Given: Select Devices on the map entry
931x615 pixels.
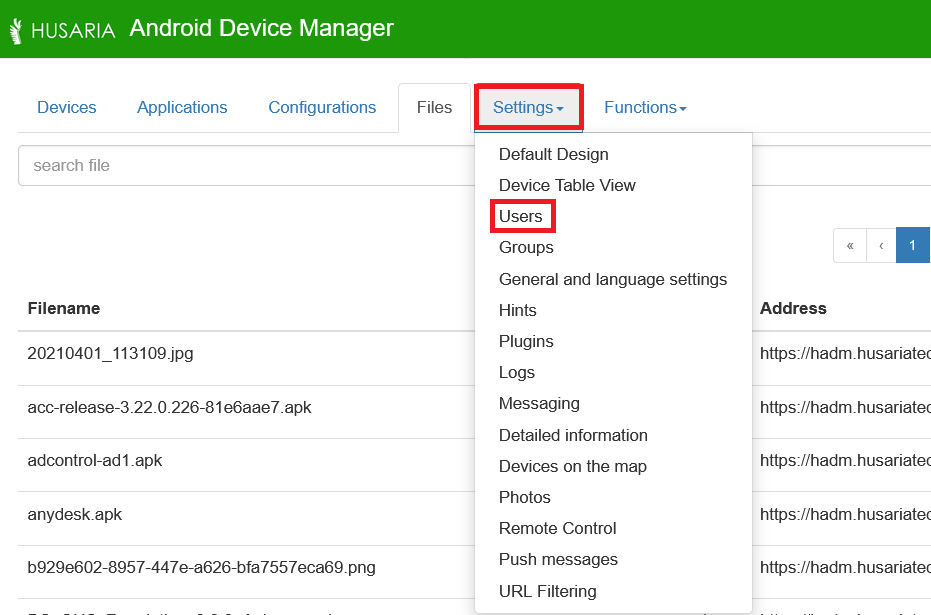Looking at the screenshot, I should point(572,466).
